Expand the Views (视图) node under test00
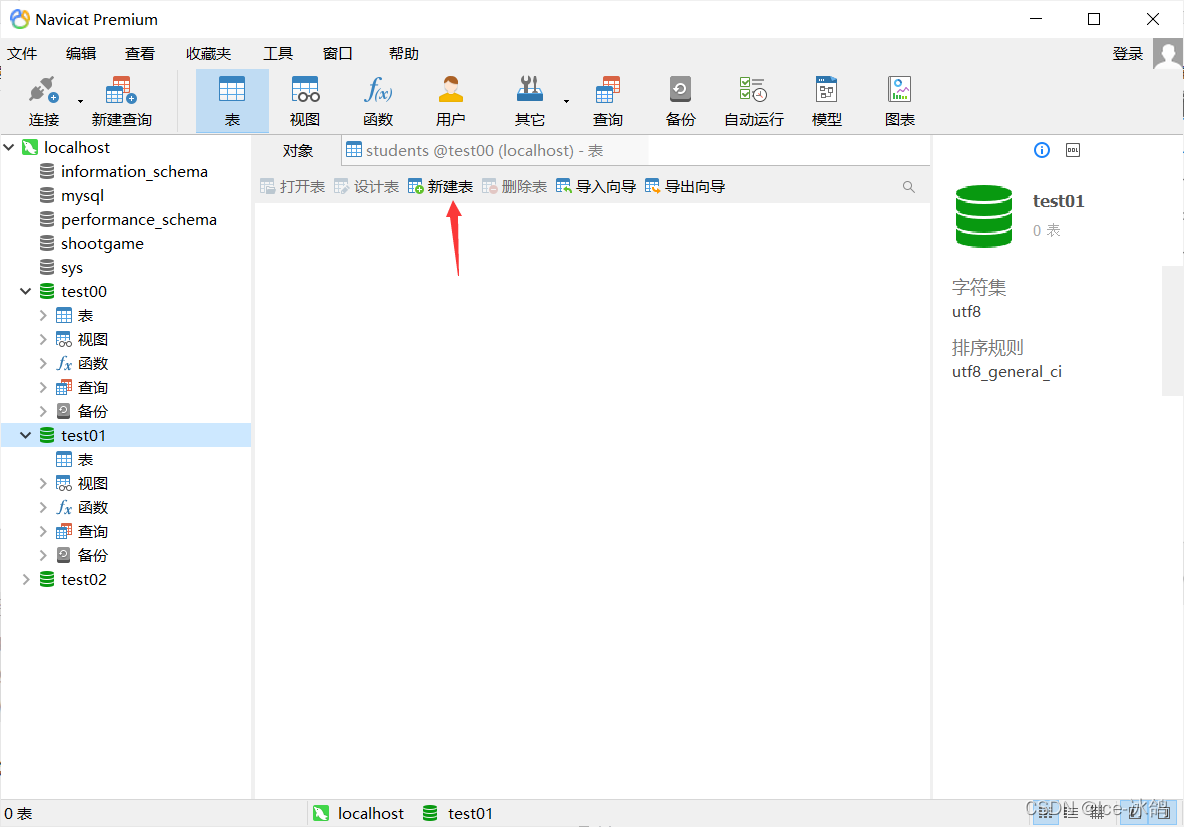This screenshot has height=827, width=1184. click(x=43, y=340)
